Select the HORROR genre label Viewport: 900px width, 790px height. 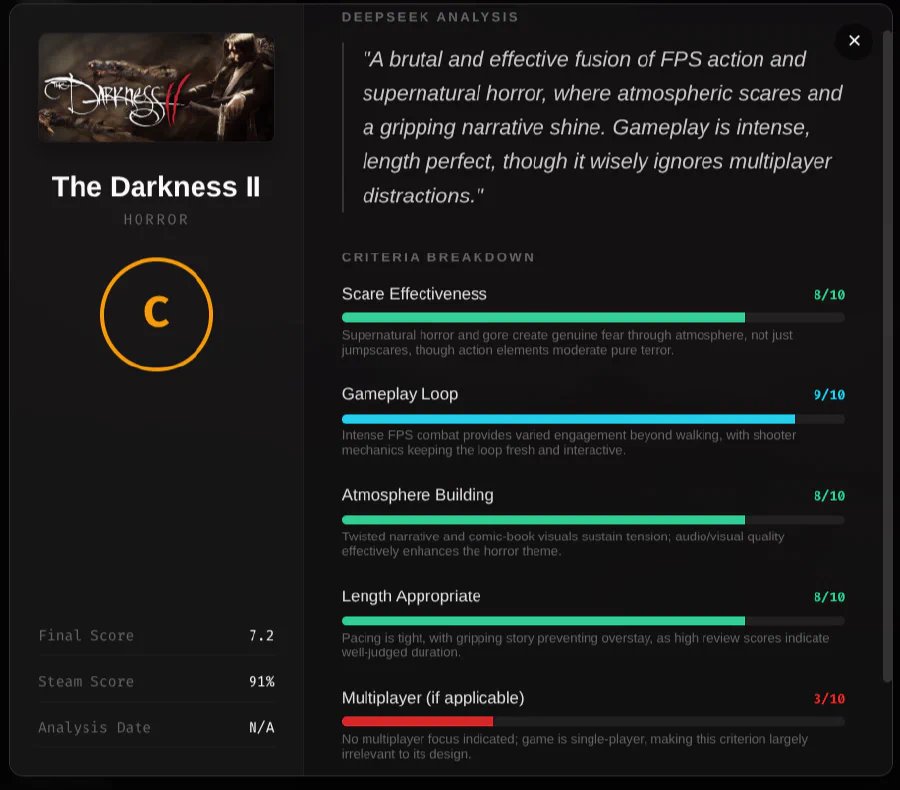pos(156,220)
